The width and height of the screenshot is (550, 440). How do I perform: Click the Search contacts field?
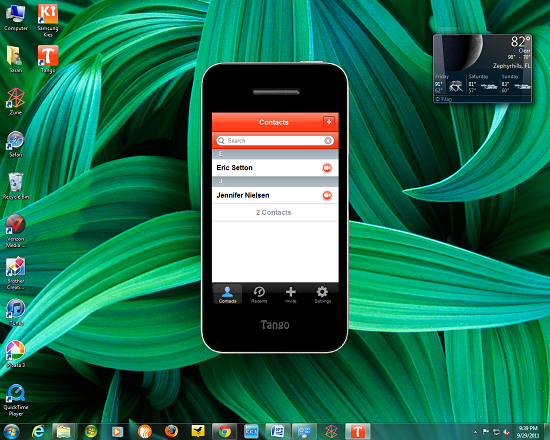click(x=275, y=140)
